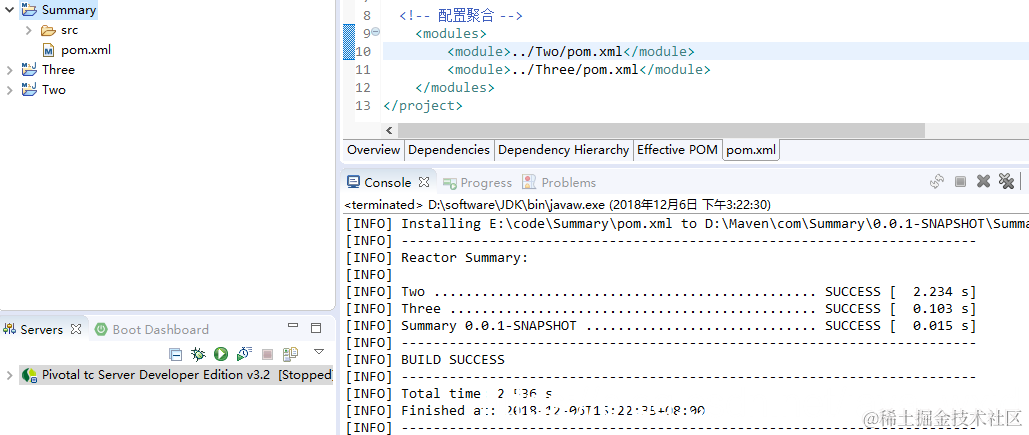
Task: Click the closing </modules> tag line
Action: click(x=455, y=87)
